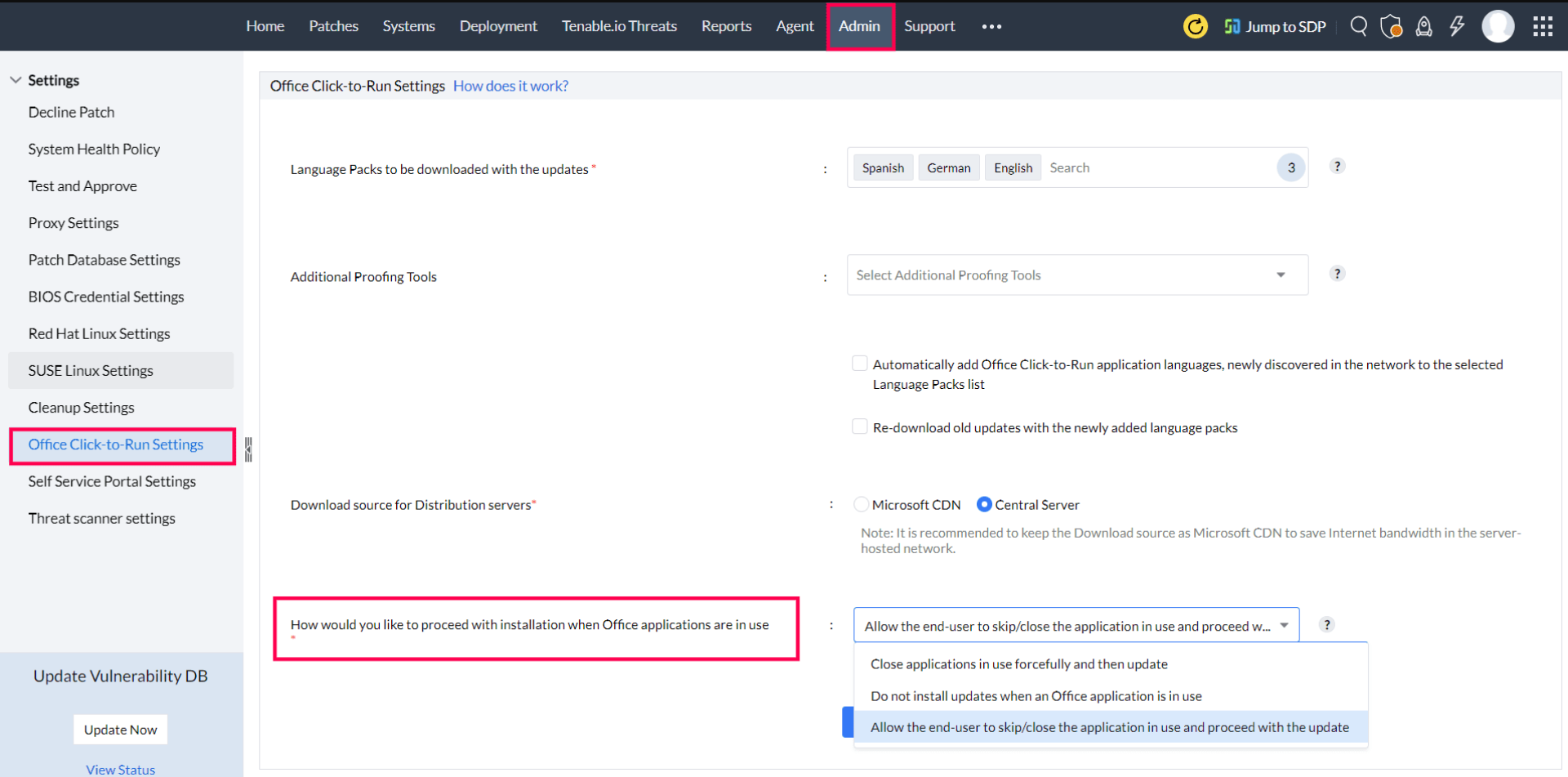Open Threat scanner settings

pyautogui.click(x=101, y=518)
